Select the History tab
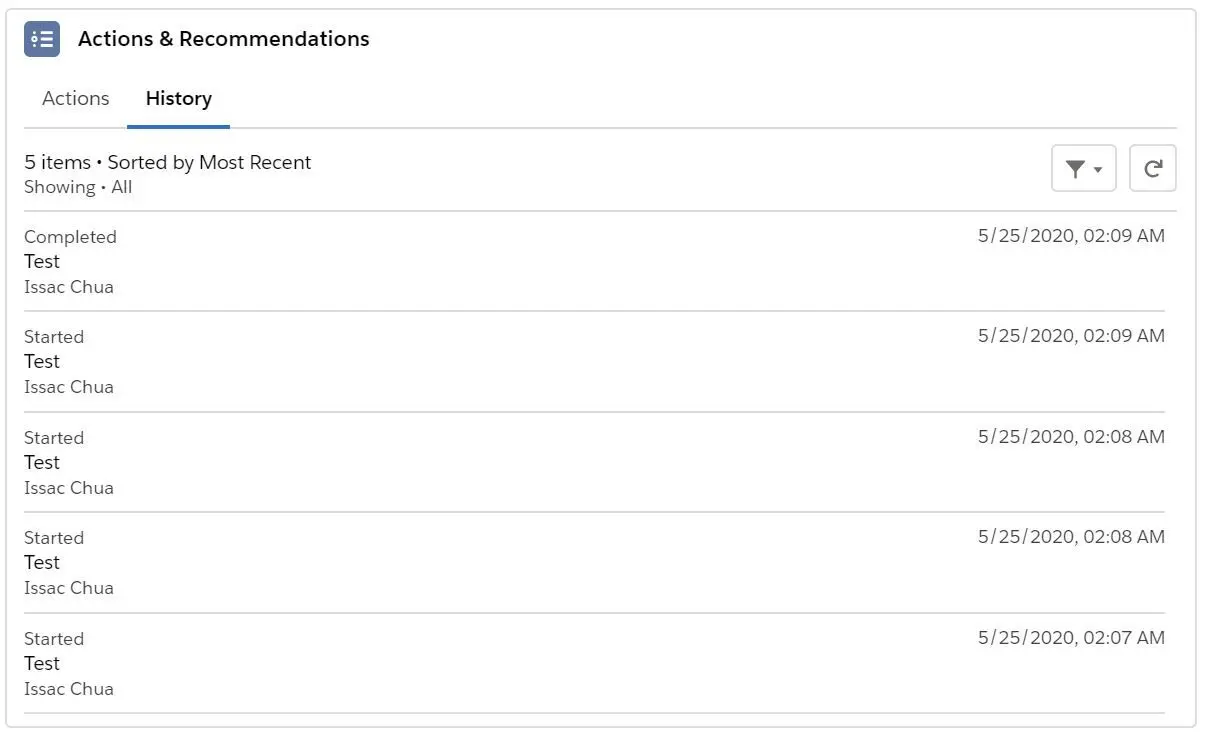This screenshot has width=1206, height=736. (x=179, y=98)
